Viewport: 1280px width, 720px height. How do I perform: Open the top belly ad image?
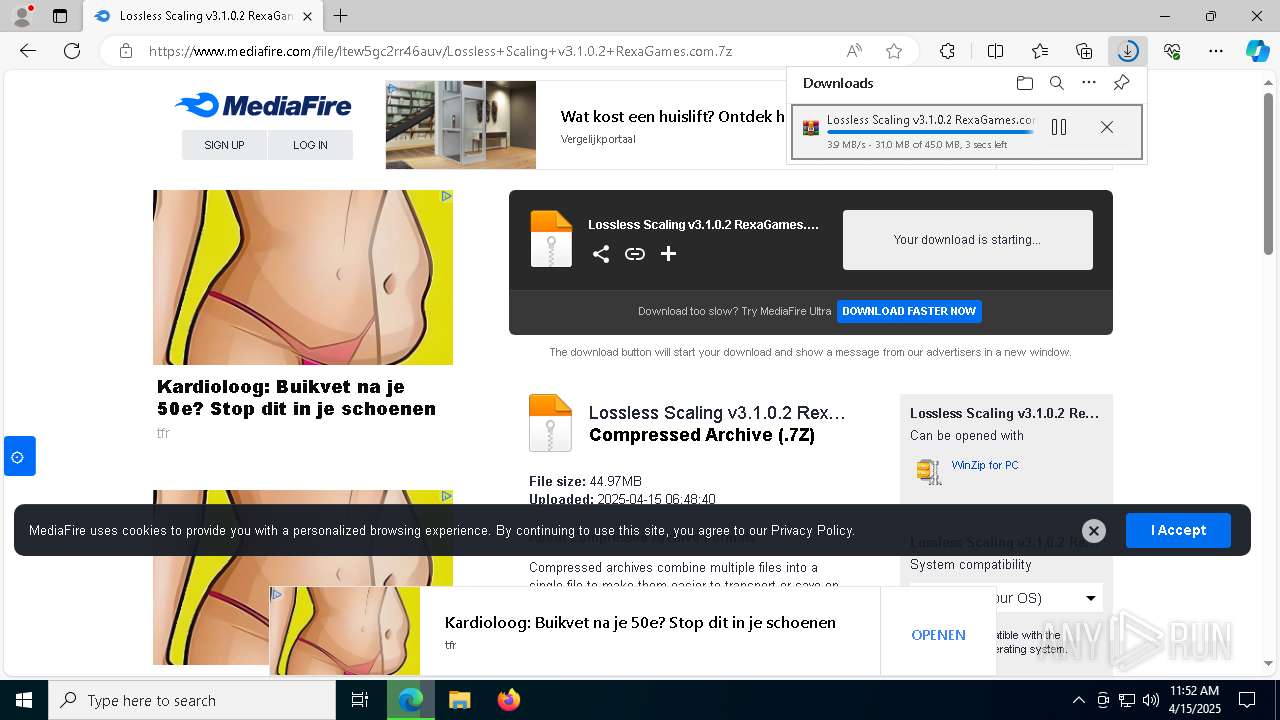[303, 278]
